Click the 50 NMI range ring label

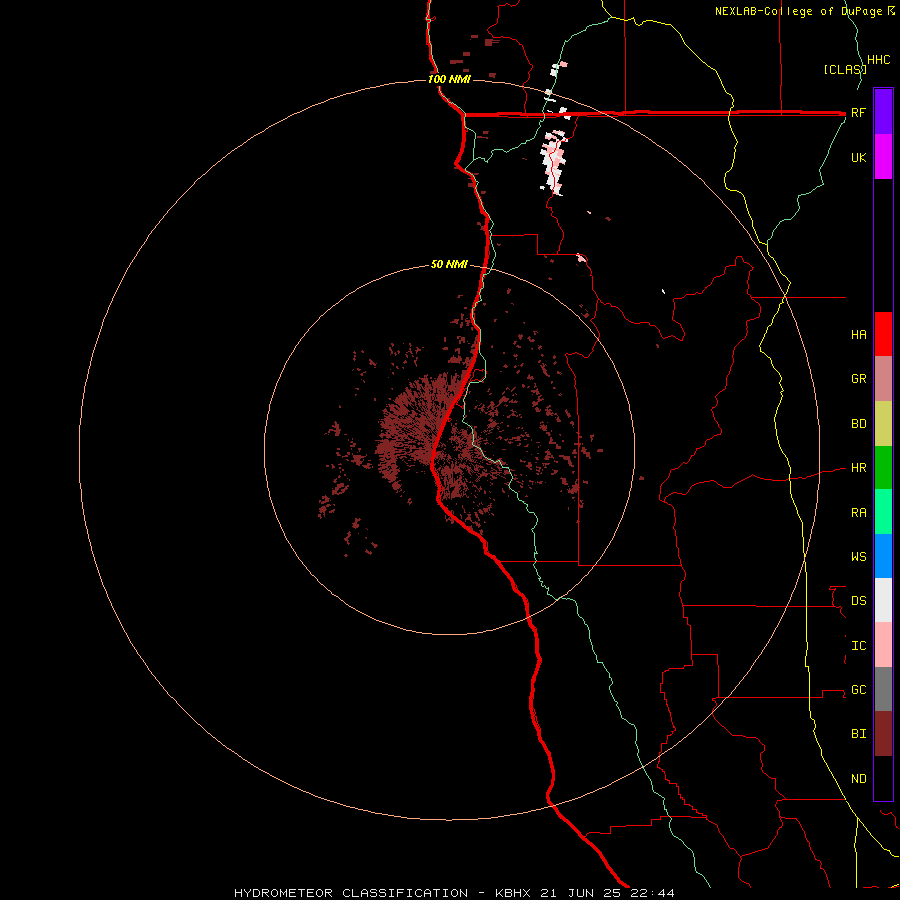[x=449, y=264]
